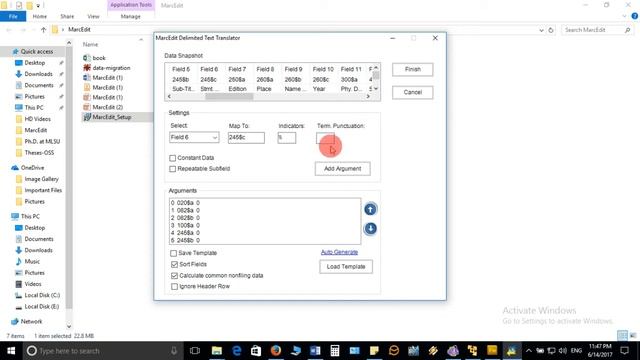
Task: Open the Theses-OSS folder in the sidebar
Action: pos(39,153)
